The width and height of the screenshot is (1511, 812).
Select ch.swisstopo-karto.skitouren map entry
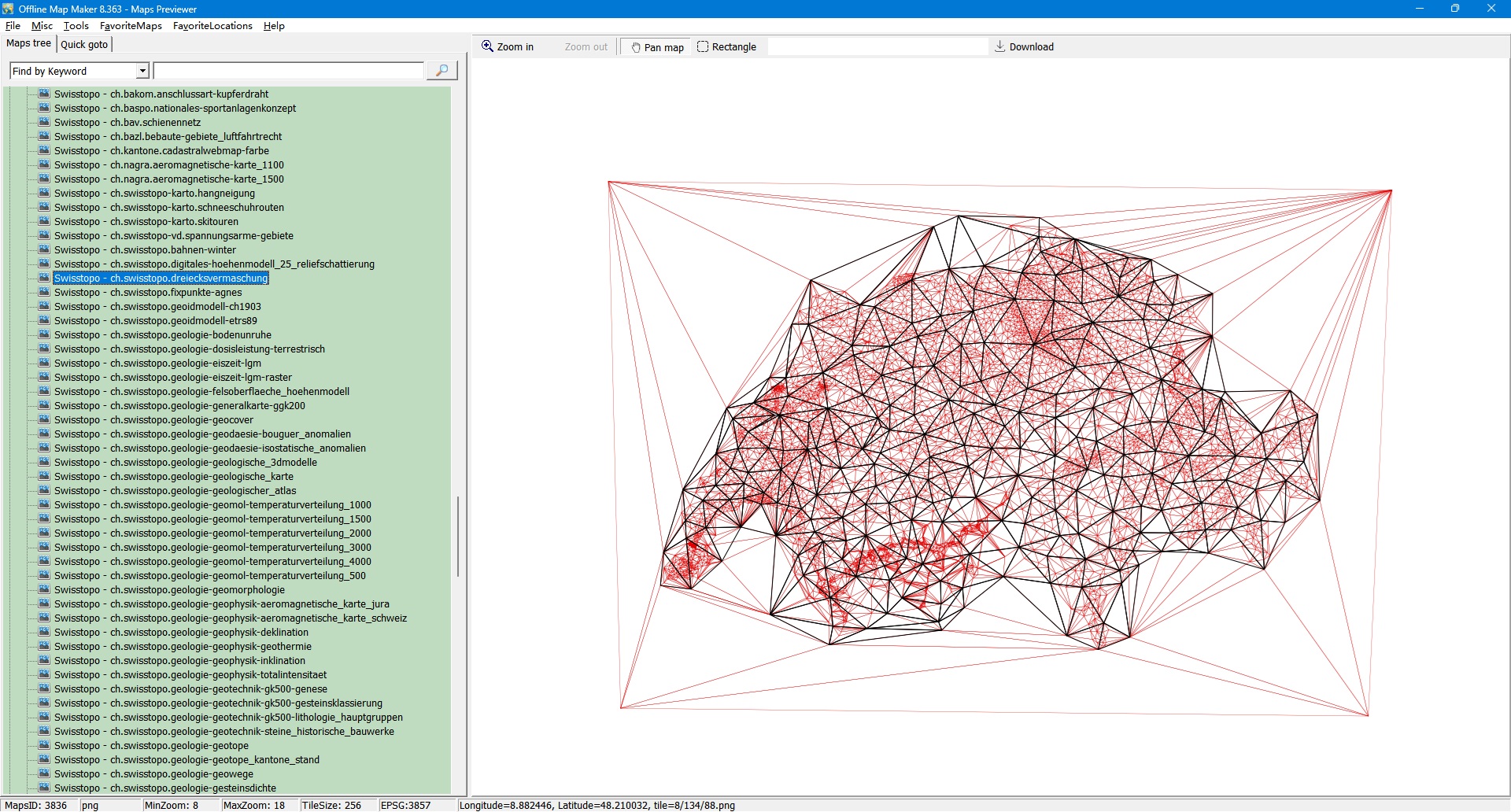(146, 222)
